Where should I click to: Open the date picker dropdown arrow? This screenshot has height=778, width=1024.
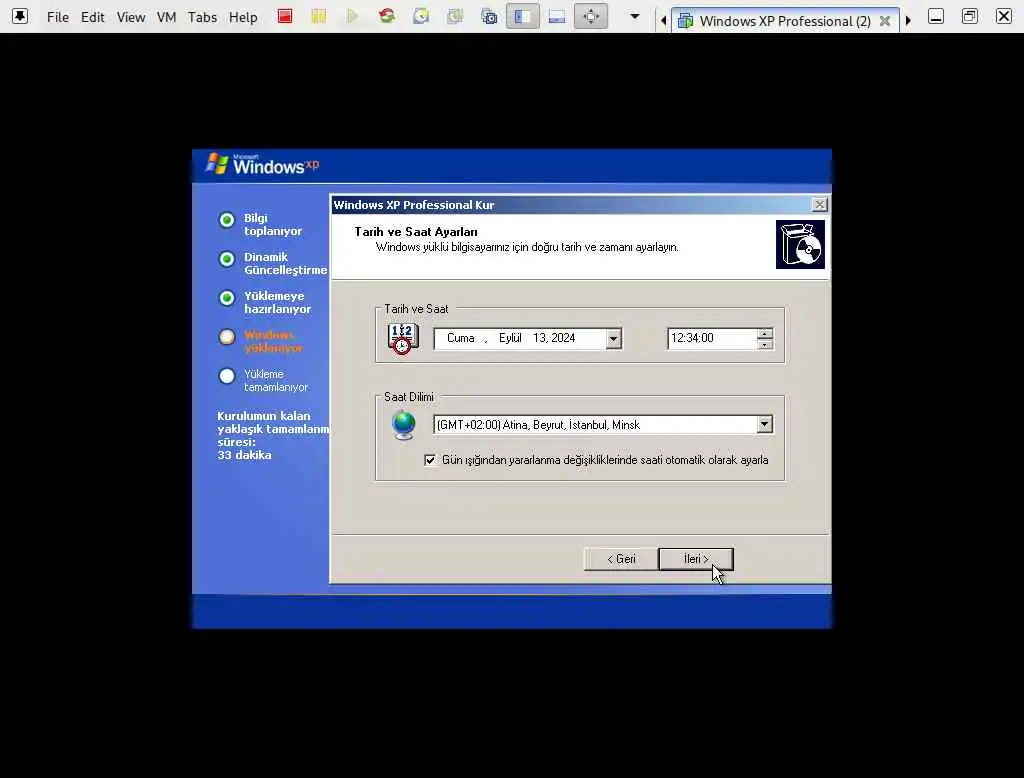tap(613, 338)
